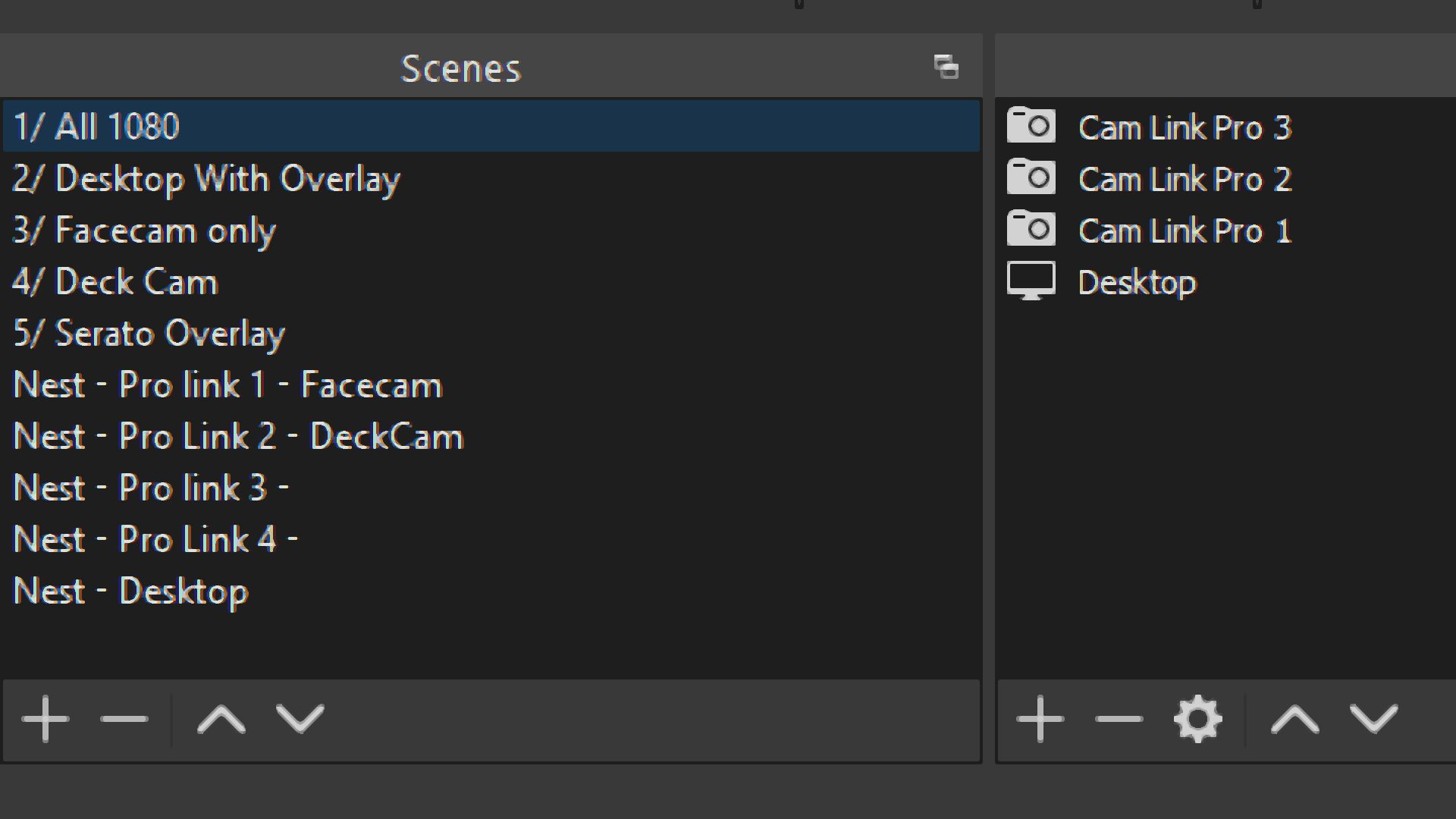Move source up in the sources list
Image resolution: width=1456 pixels, height=819 pixels.
tap(1295, 718)
